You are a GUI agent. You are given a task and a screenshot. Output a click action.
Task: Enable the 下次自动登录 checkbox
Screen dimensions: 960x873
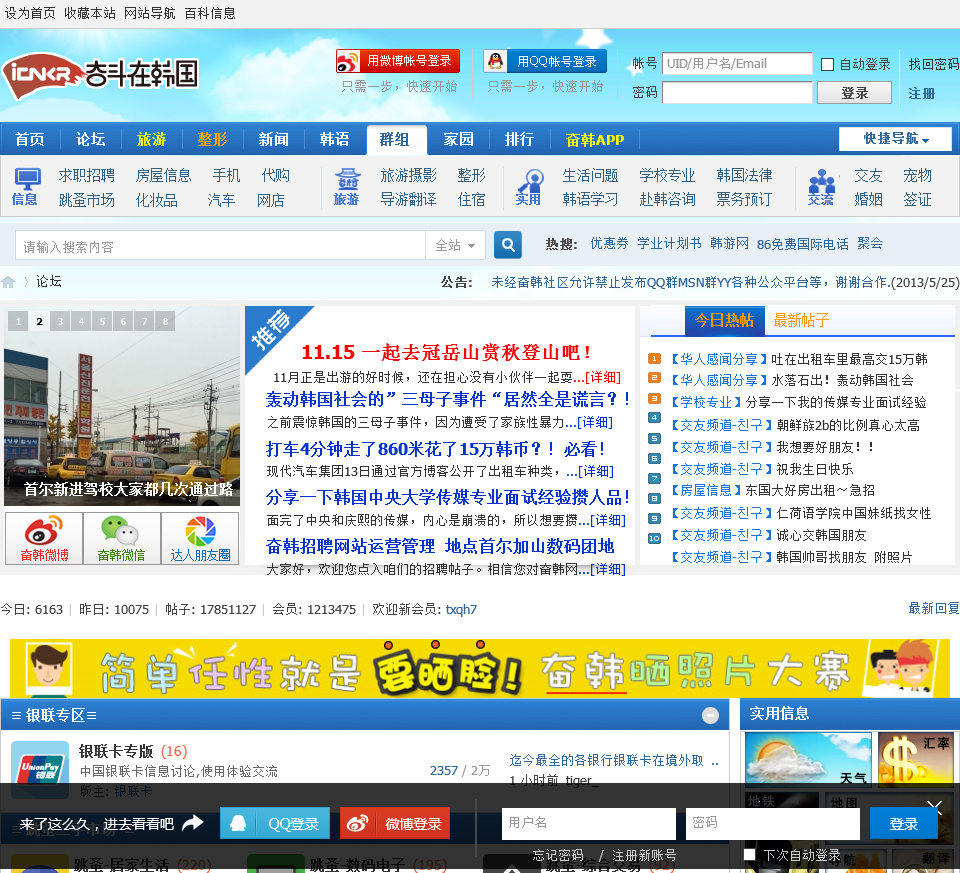749,854
